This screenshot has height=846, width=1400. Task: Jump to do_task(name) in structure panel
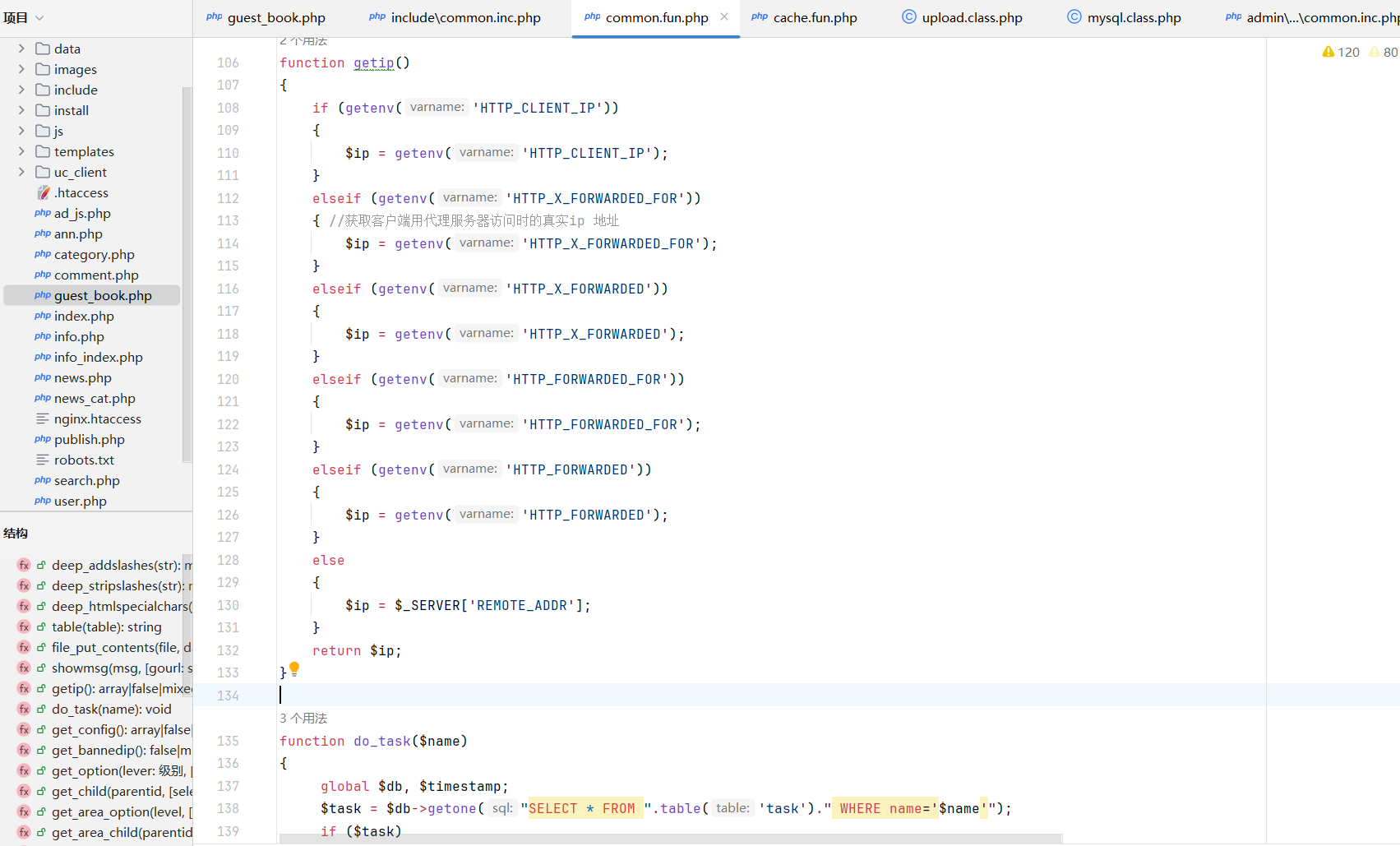(x=111, y=709)
